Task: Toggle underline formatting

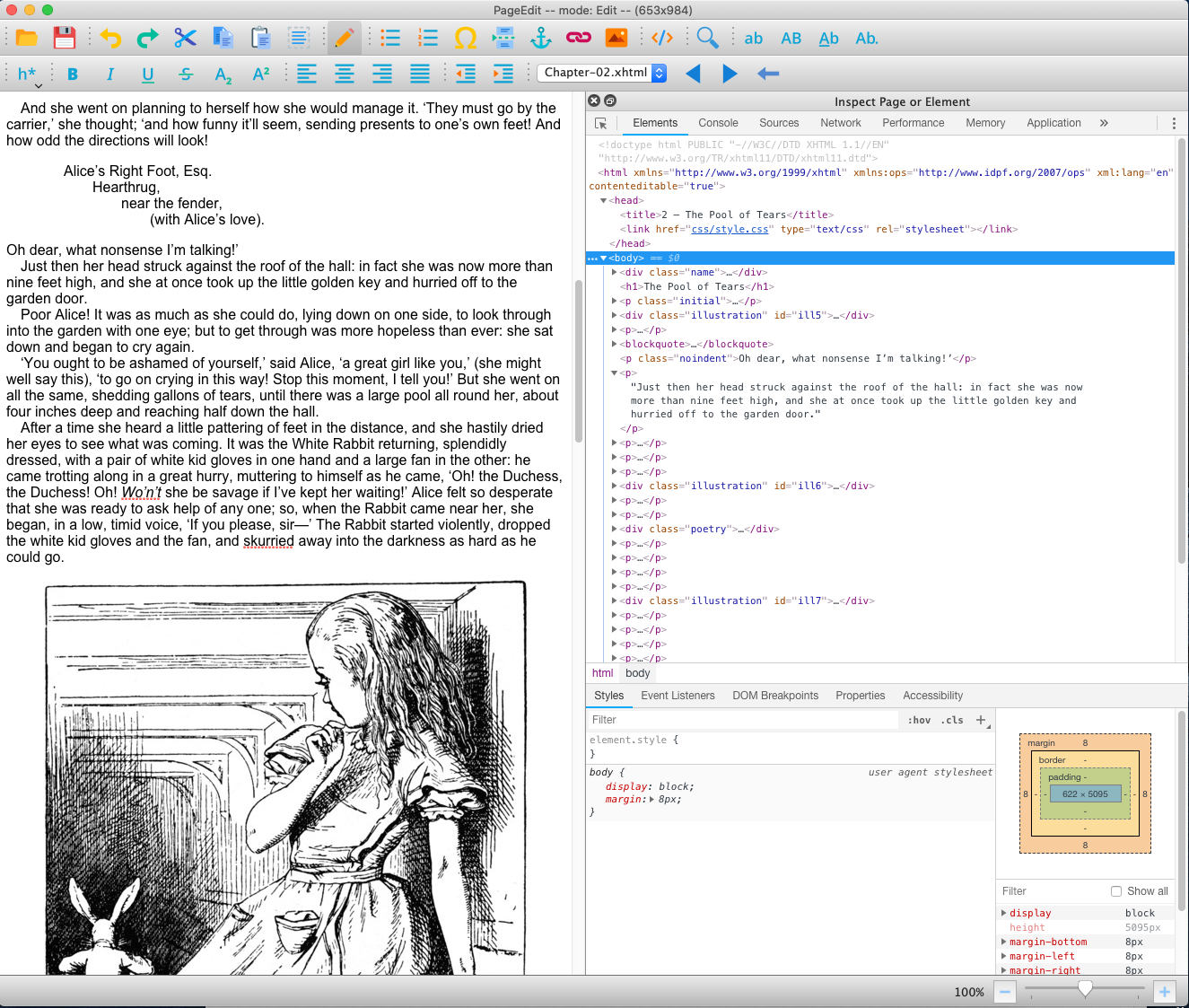Action: click(x=148, y=75)
